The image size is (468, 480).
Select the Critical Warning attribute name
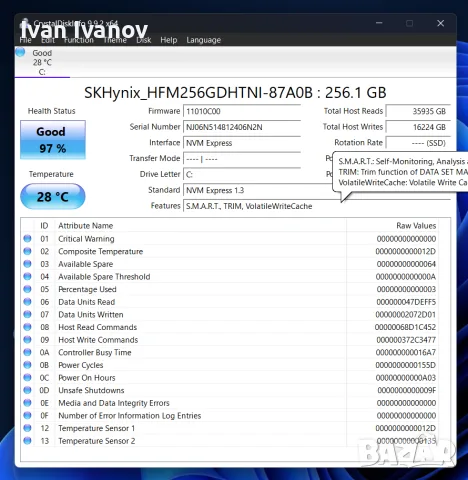tap(86, 239)
